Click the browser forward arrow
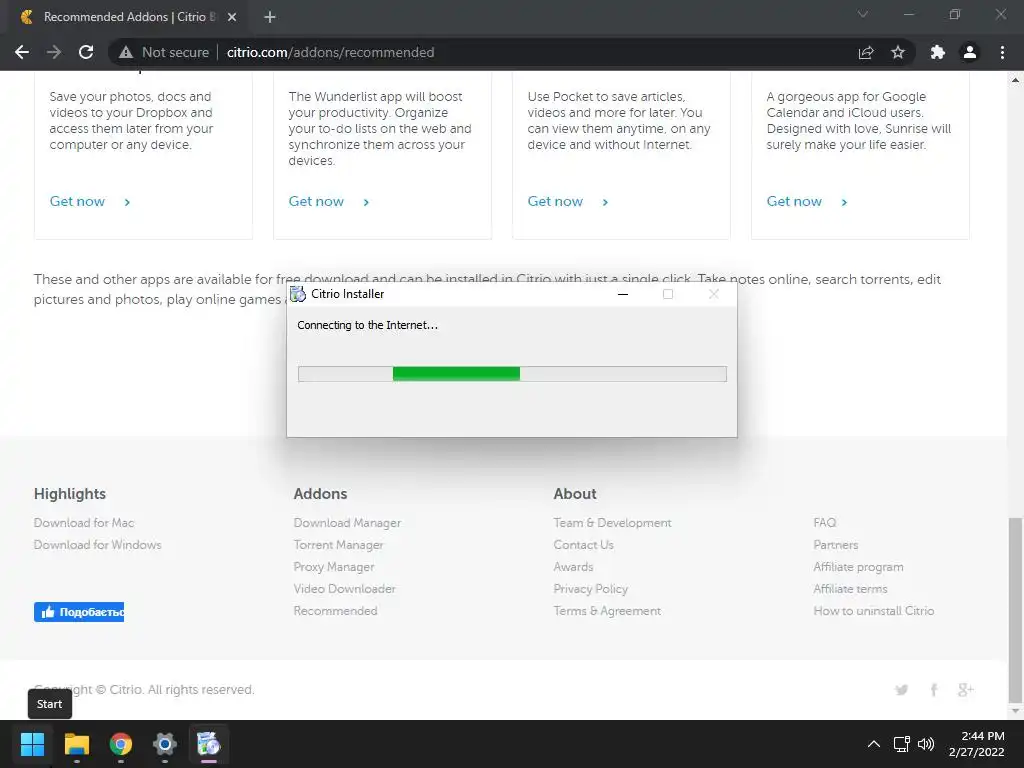 pyautogui.click(x=54, y=52)
